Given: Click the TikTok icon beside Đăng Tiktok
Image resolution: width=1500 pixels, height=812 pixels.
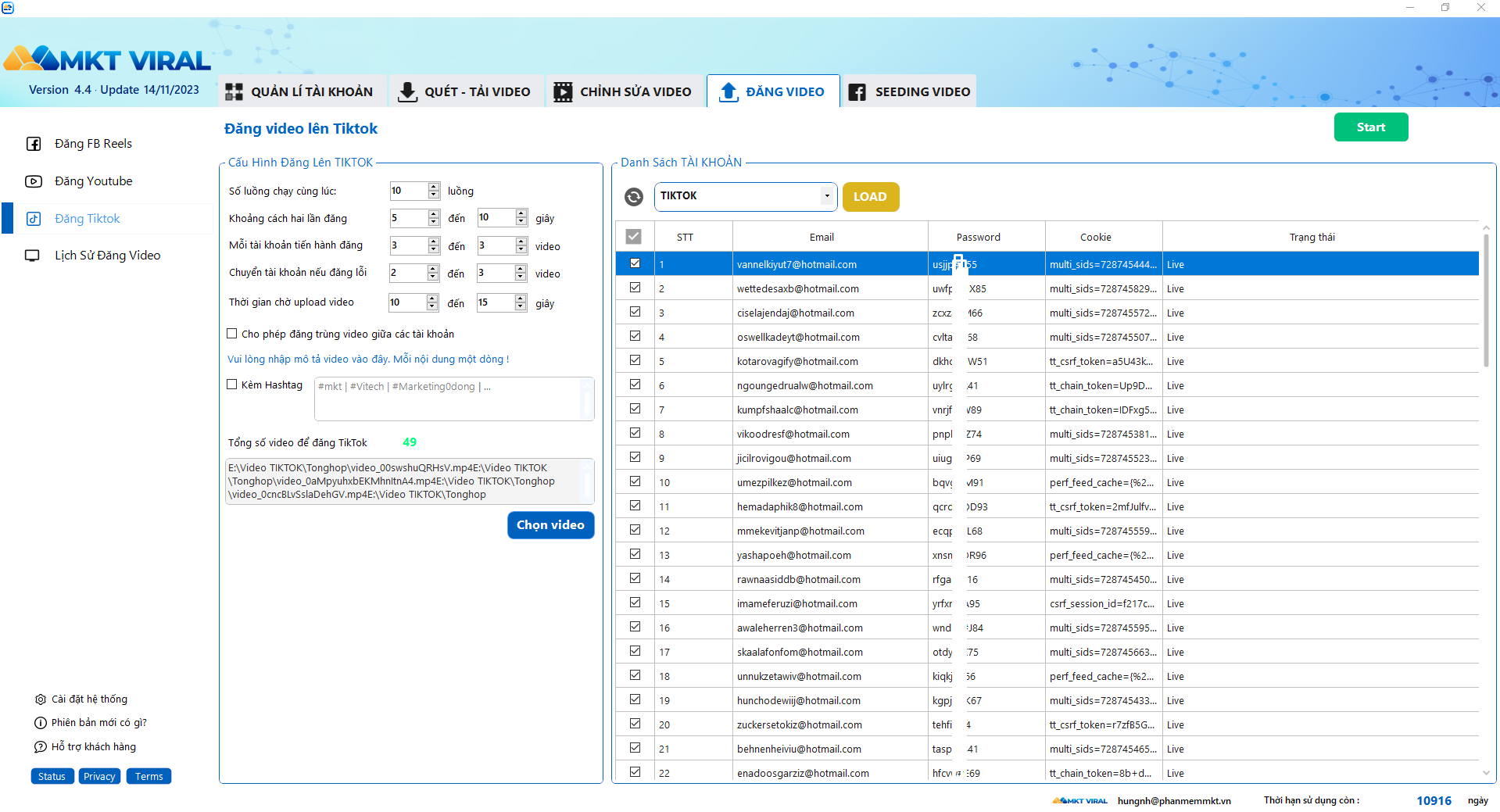Looking at the screenshot, I should pos(34,219).
